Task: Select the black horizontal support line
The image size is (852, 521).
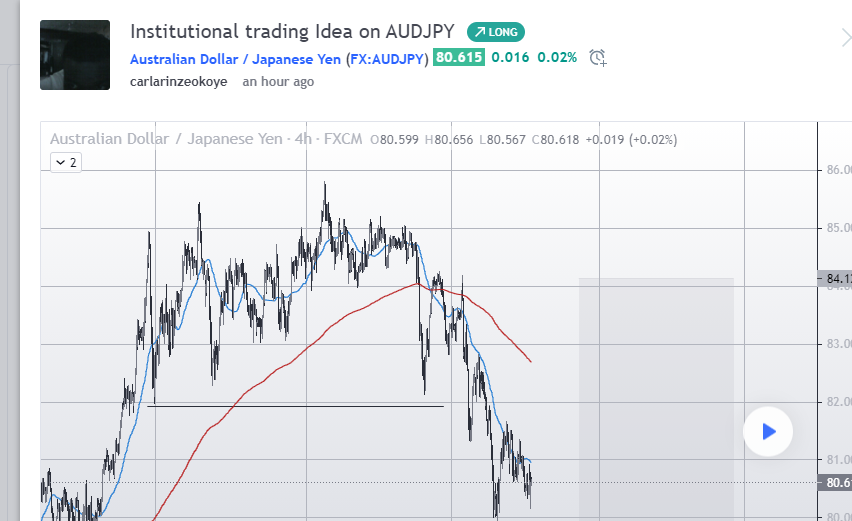Action: point(296,406)
